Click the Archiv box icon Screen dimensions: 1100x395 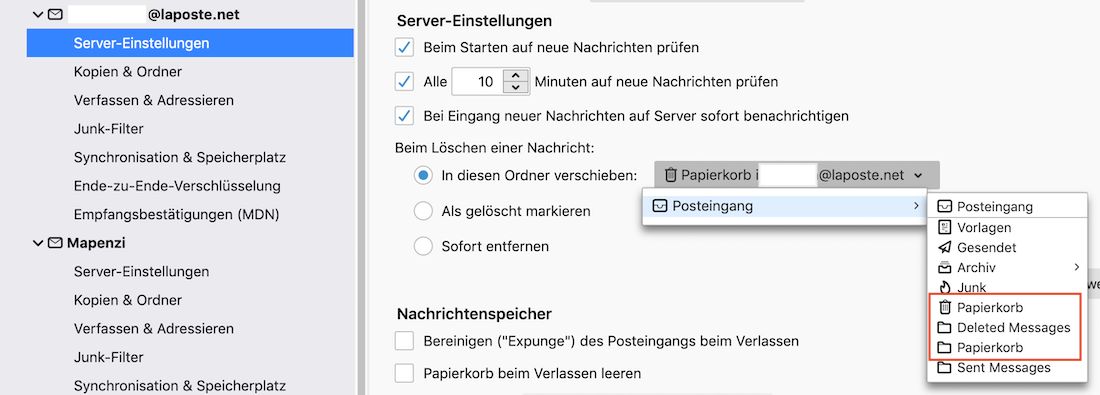tap(945, 267)
